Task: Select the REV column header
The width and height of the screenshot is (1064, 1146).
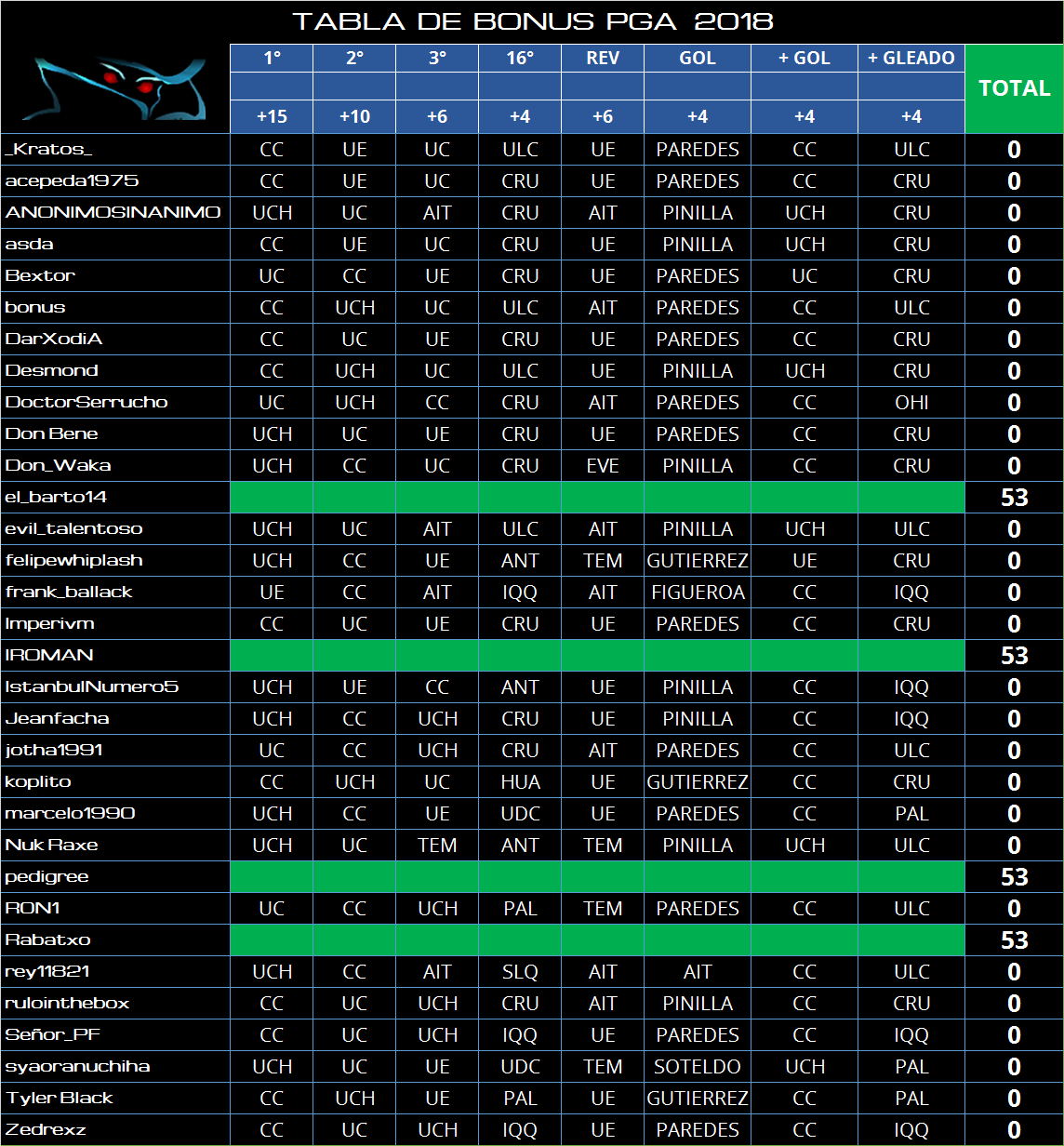Action: (x=603, y=58)
